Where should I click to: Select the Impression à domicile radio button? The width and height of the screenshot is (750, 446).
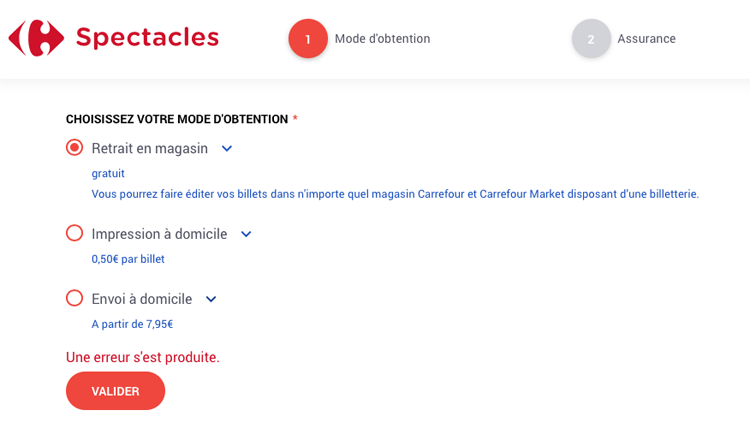[75, 234]
